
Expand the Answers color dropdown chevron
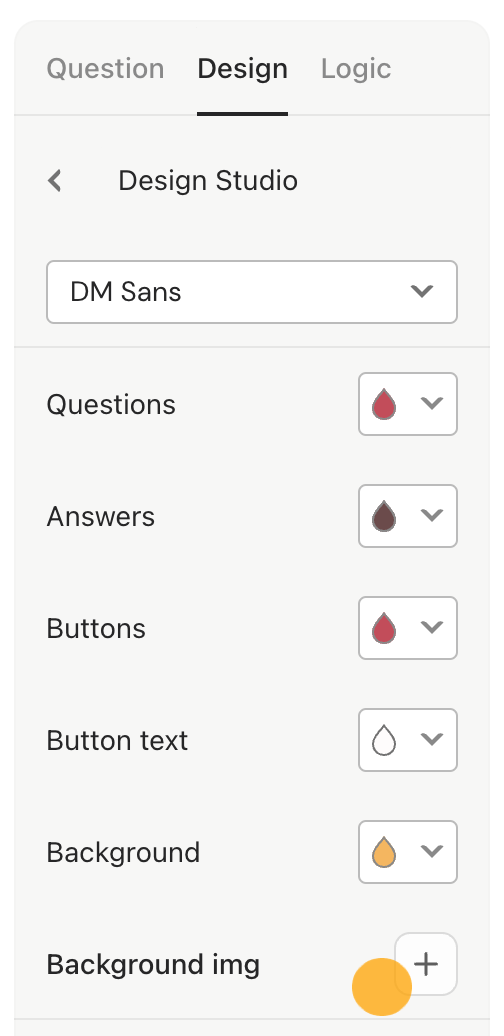(432, 515)
